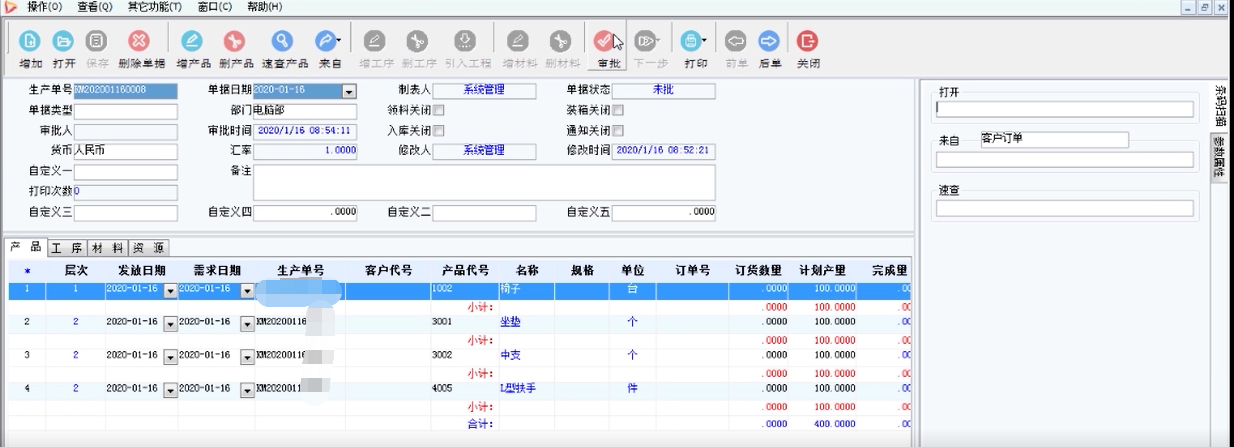Switch to the 材料 tab
This screenshot has width=1234, height=447.
107,247
